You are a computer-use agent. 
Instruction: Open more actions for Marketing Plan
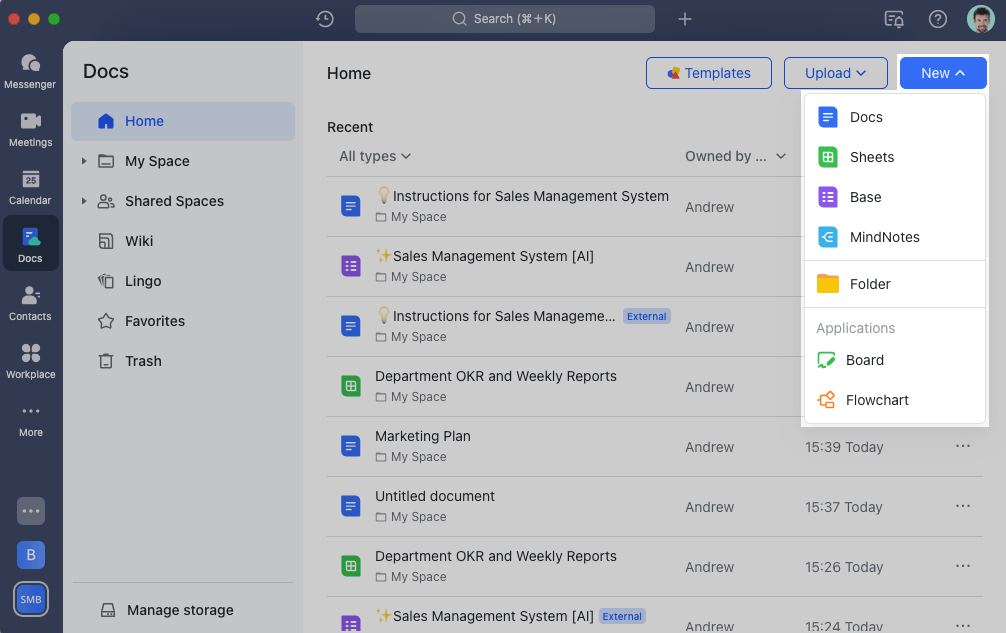pos(962,446)
